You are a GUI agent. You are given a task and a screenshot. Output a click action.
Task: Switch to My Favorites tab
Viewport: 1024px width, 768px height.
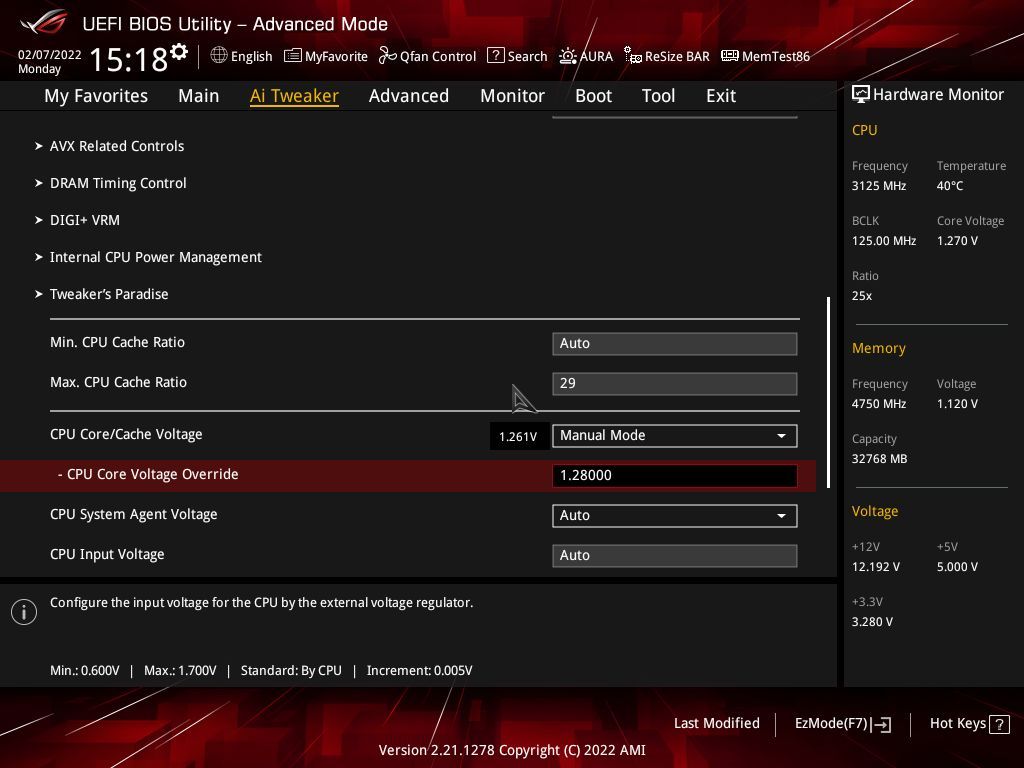tap(96, 96)
